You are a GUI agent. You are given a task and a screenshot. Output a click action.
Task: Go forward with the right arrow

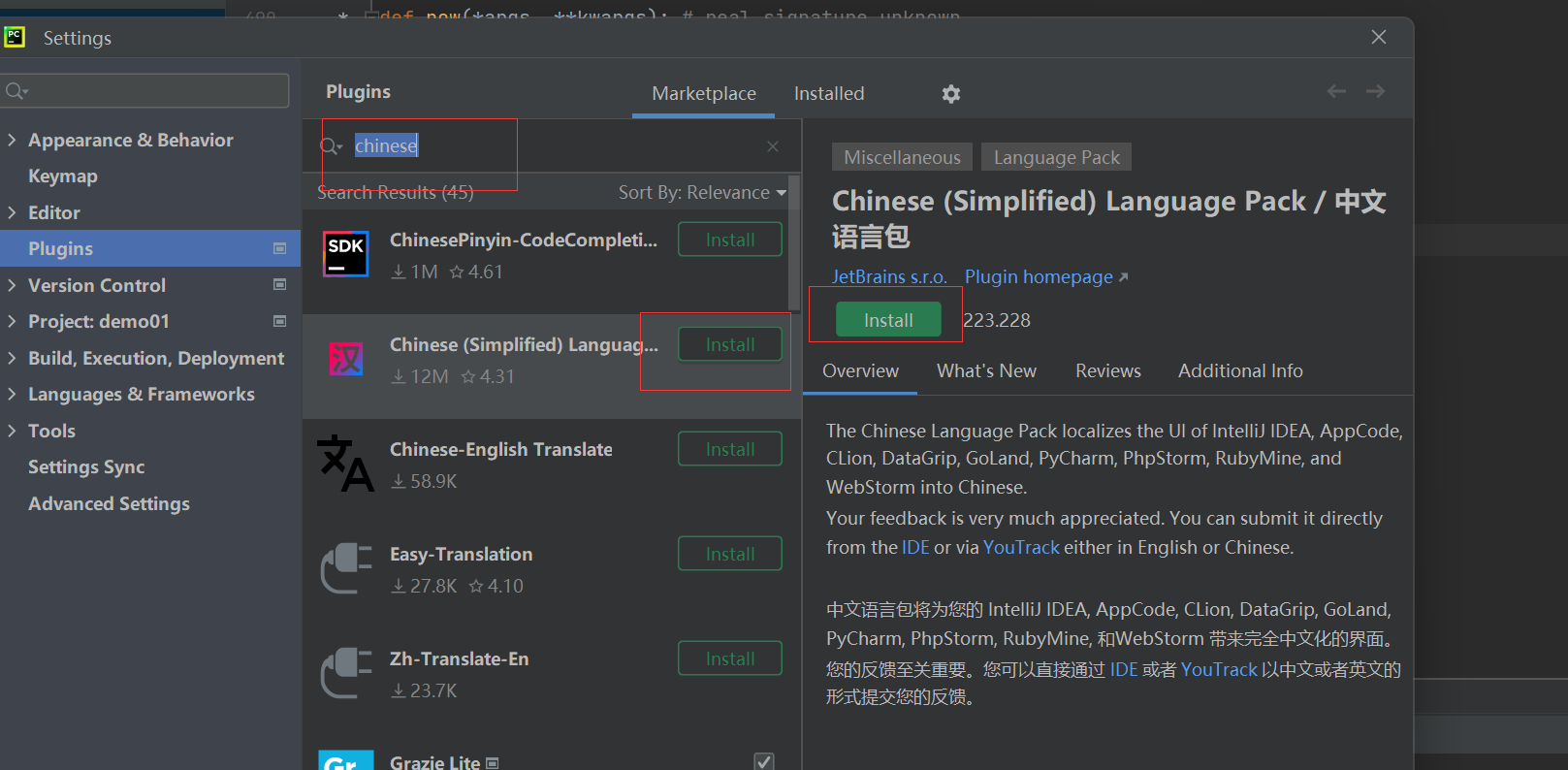[x=1375, y=91]
